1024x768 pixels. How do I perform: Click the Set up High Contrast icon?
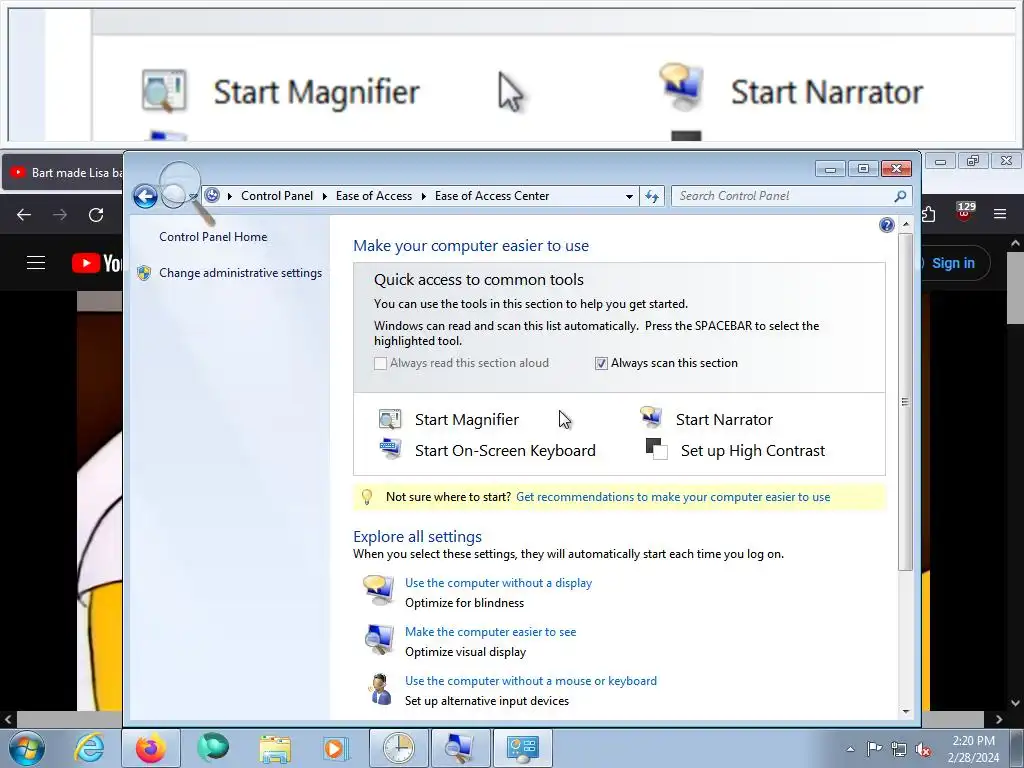point(656,449)
